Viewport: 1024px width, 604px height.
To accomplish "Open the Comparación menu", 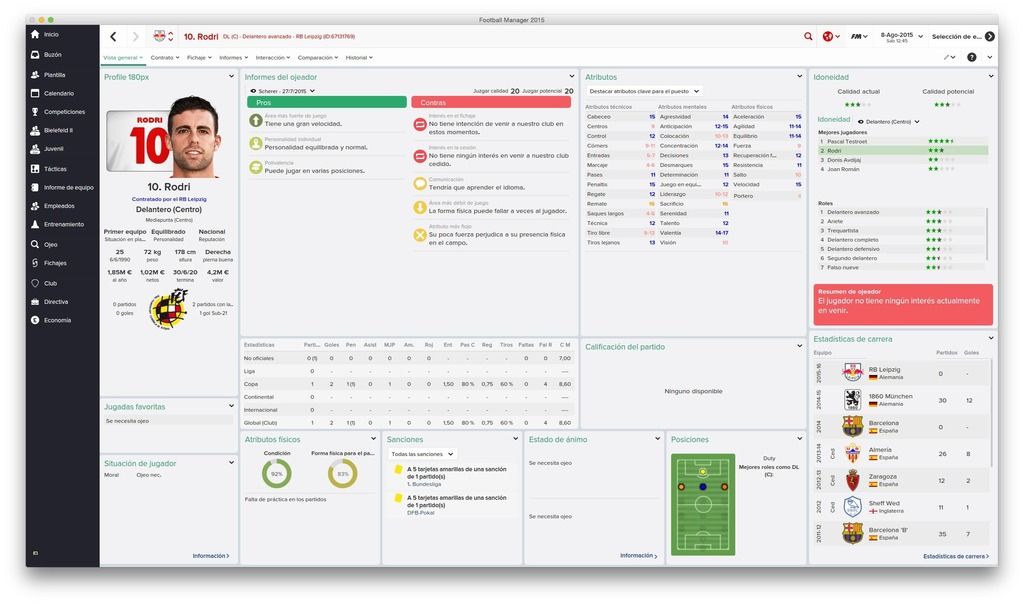I will click(x=317, y=58).
